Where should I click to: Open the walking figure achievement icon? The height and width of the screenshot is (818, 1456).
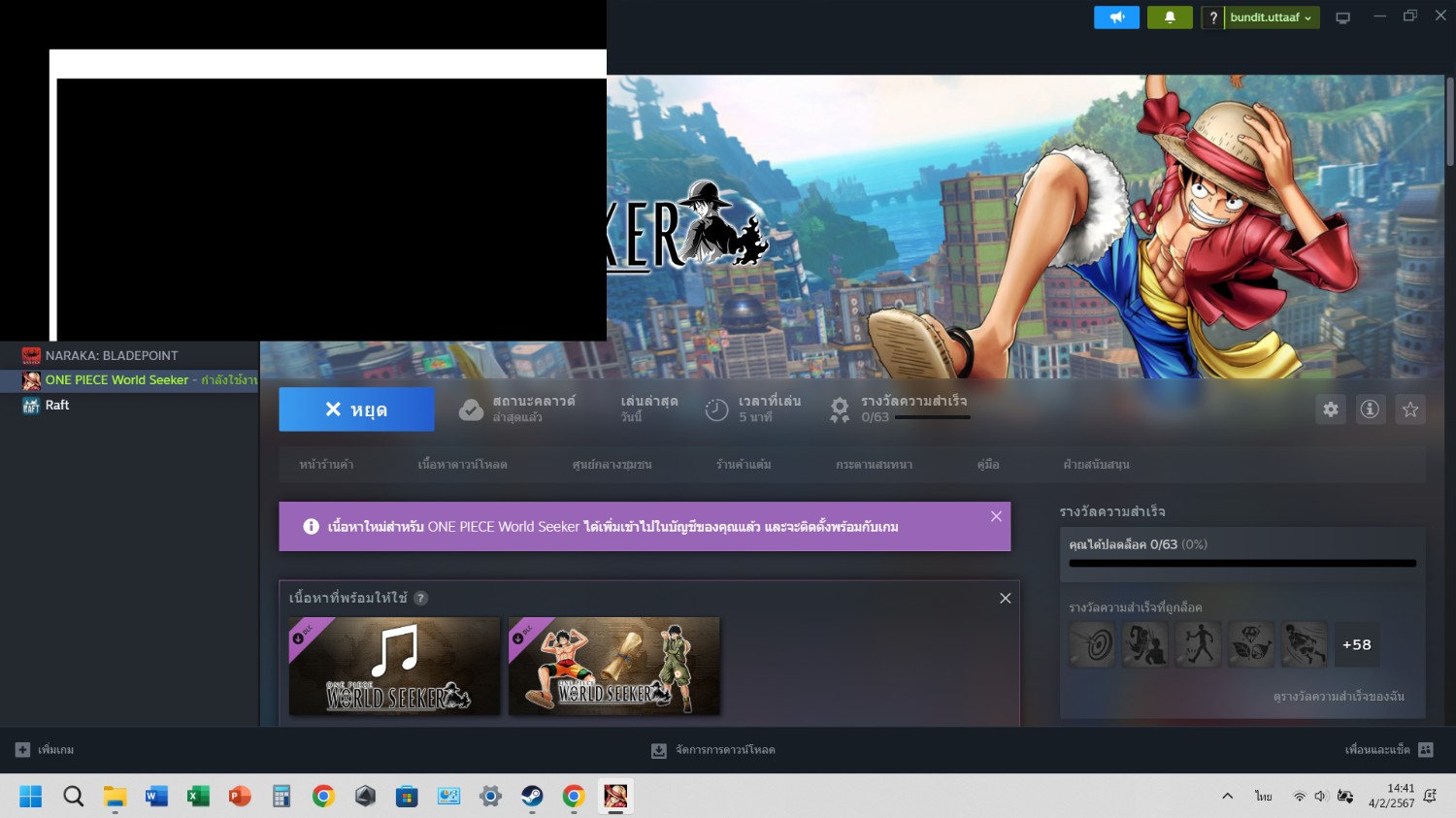point(1198,644)
